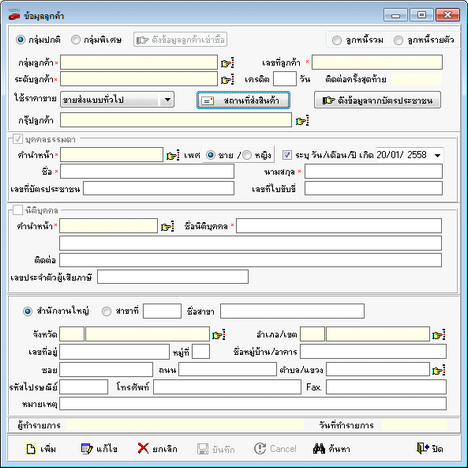Toggle the ระบุ วัน/เดือน/ปี เกิด checkbox
This screenshot has height=468, width=468.
pyautogui.click(x=287, y=155)
